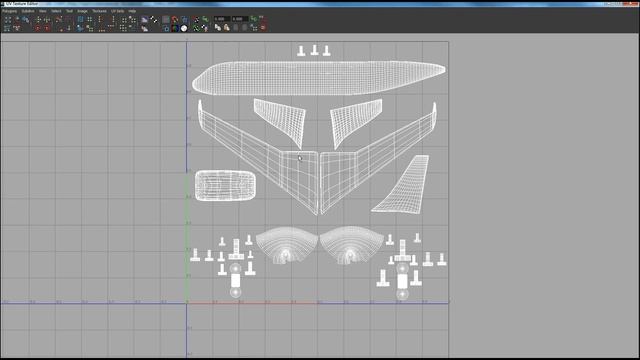Select the UV Lattice tool icon
640x360 pixels.
tap(7, 19)
